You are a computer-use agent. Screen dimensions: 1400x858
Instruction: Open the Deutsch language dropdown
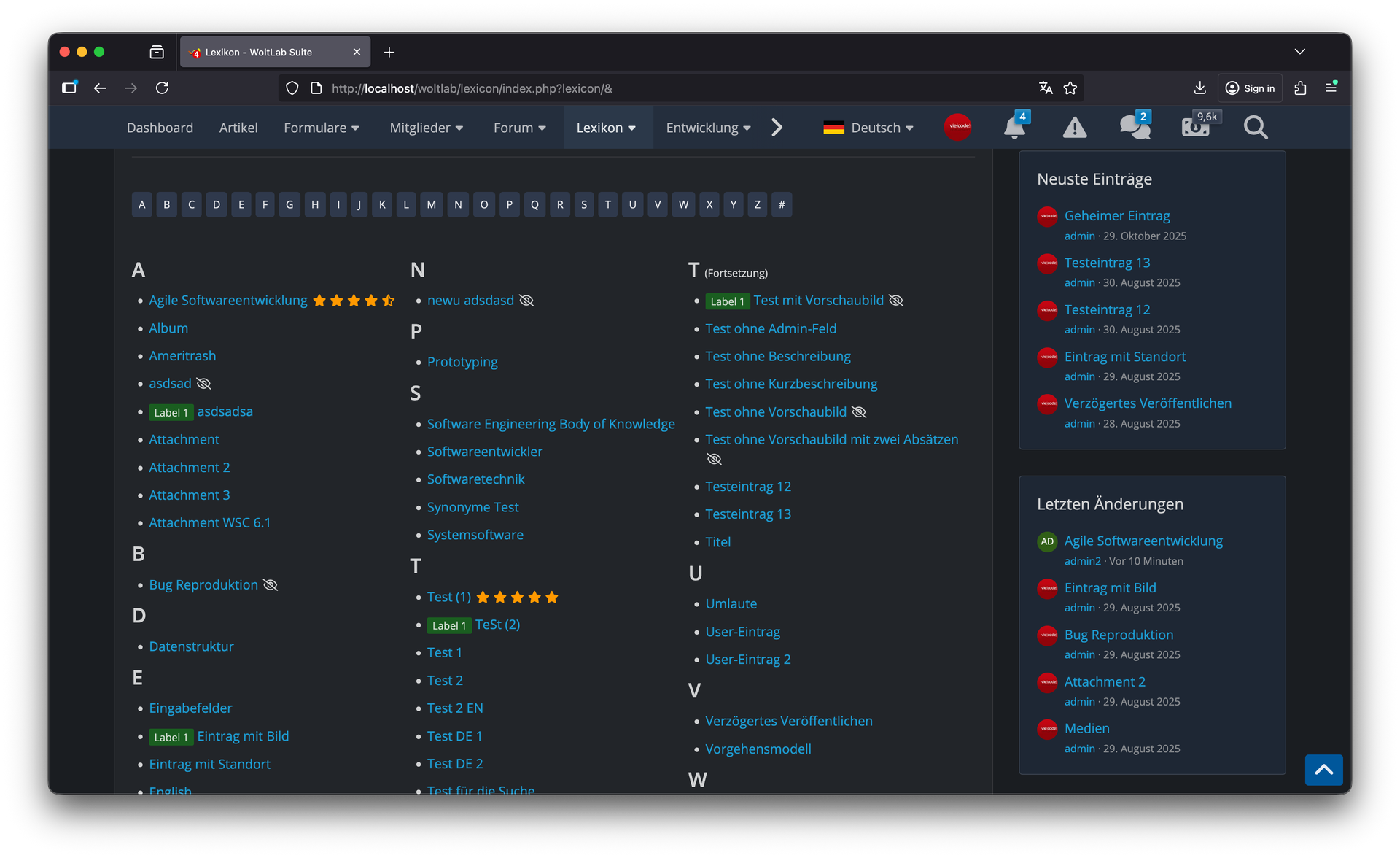(x=868, y=128)
